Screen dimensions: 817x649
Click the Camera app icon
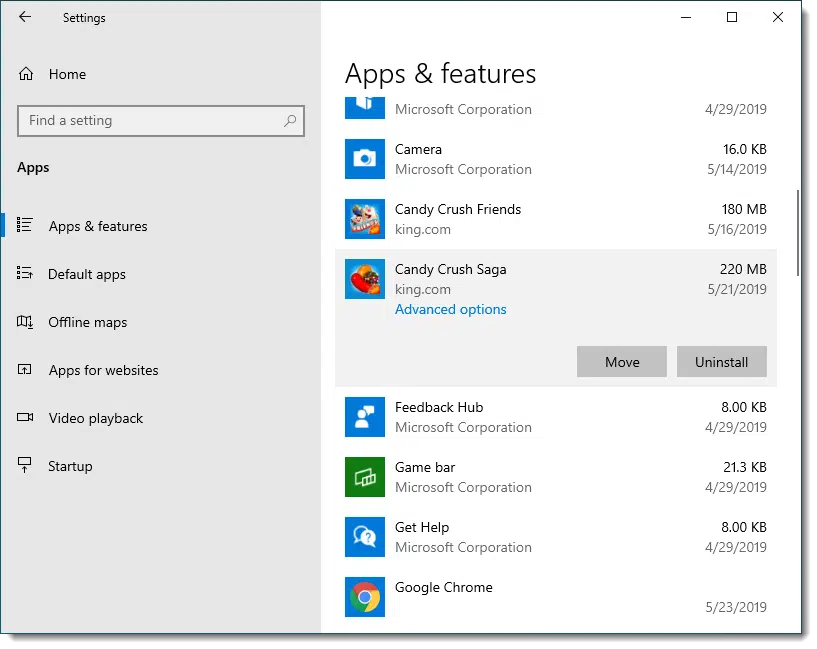[x=365, y=159]
